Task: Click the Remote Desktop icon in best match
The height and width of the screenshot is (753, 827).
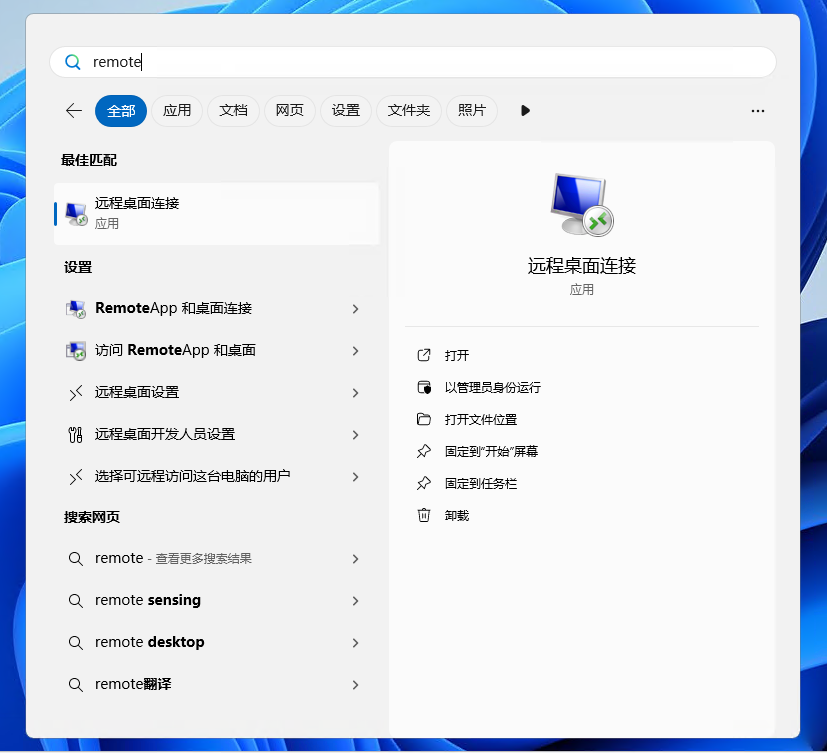Action: tap(76, 214)
